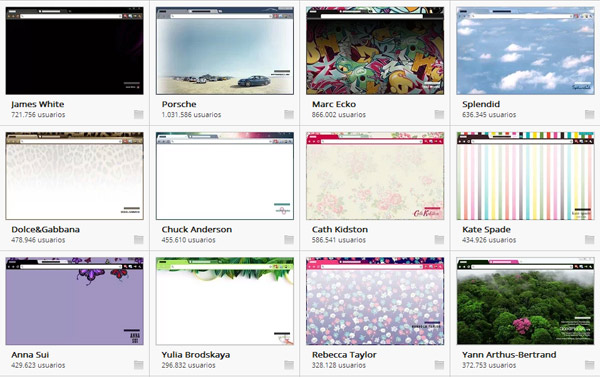Open the Porsche theme thumbnail
Image resolution: width=600 pixels, height=377 pixels.
tap(225, 51)
